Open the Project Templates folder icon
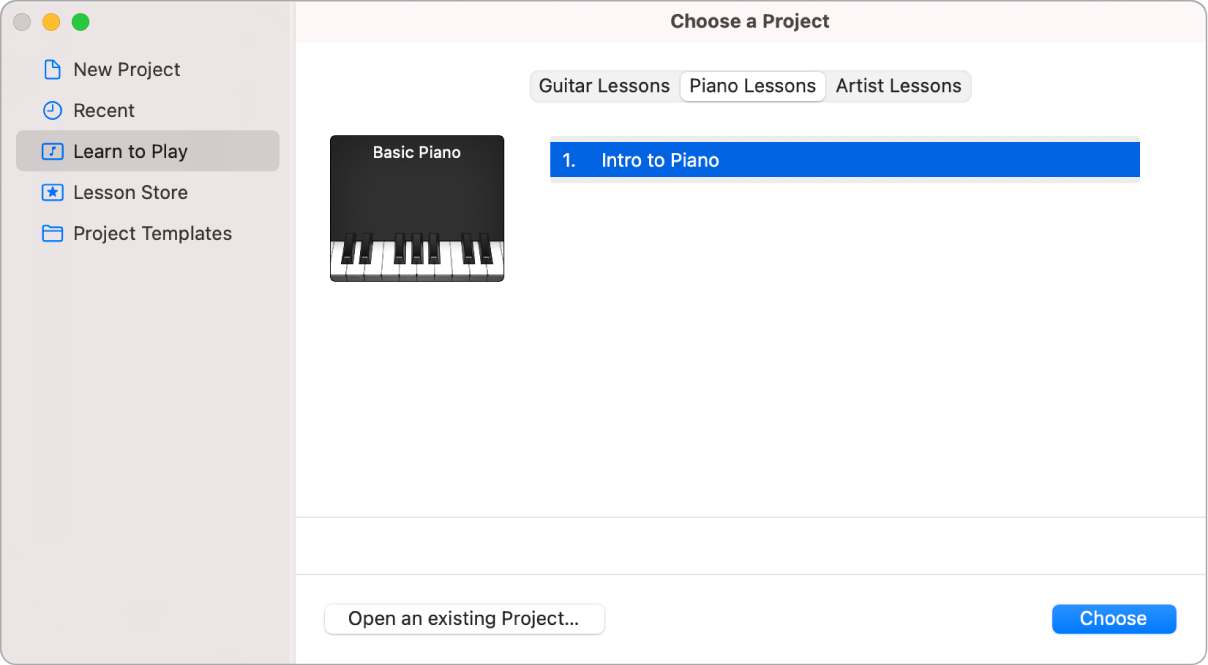The height and width of the screenshot is (665, 1208). [x=52, y=233]
